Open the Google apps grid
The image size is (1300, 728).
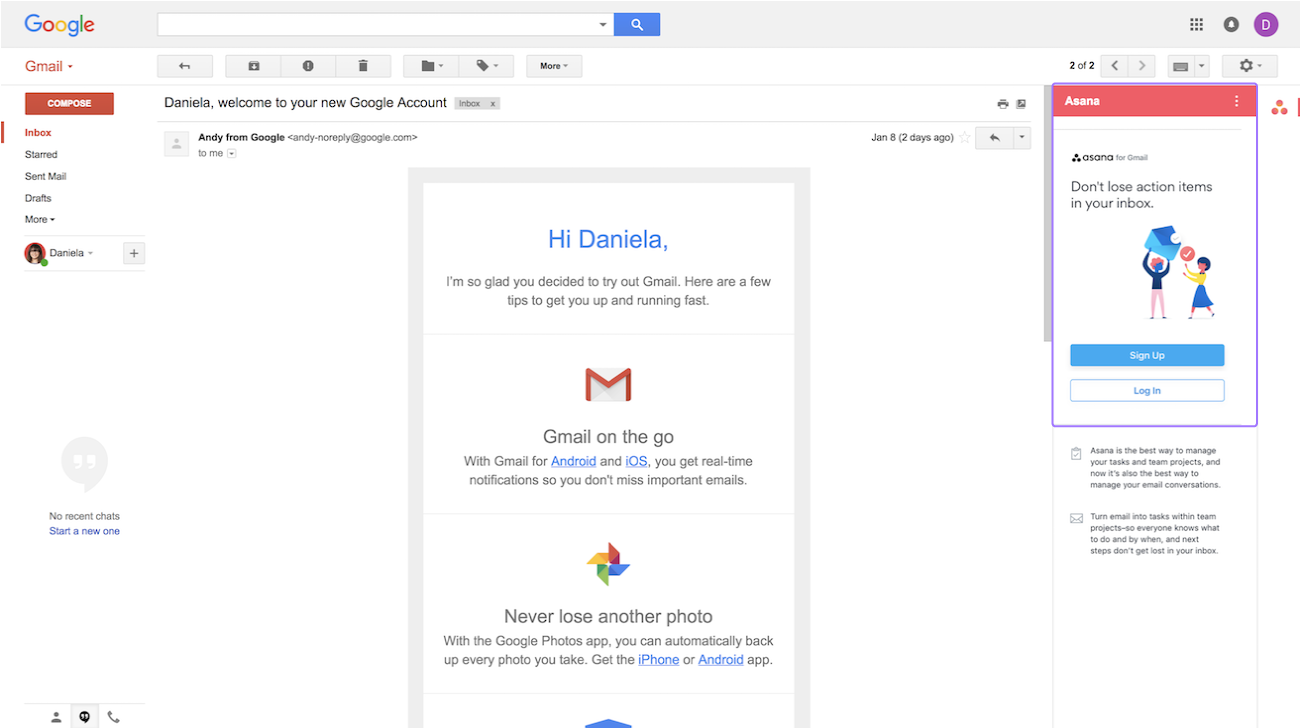click(1196, 25)
